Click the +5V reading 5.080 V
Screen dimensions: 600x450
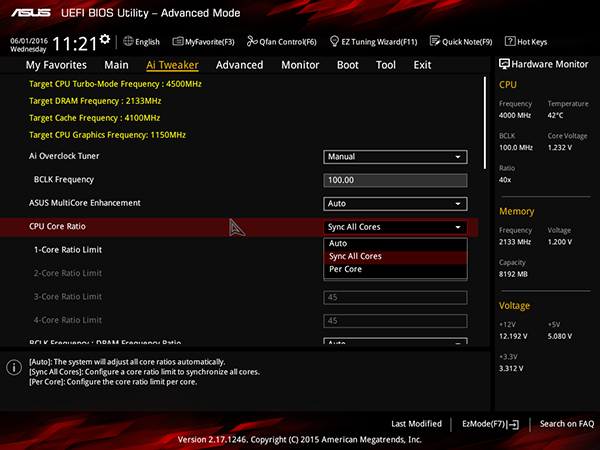(x=560, y=336)
